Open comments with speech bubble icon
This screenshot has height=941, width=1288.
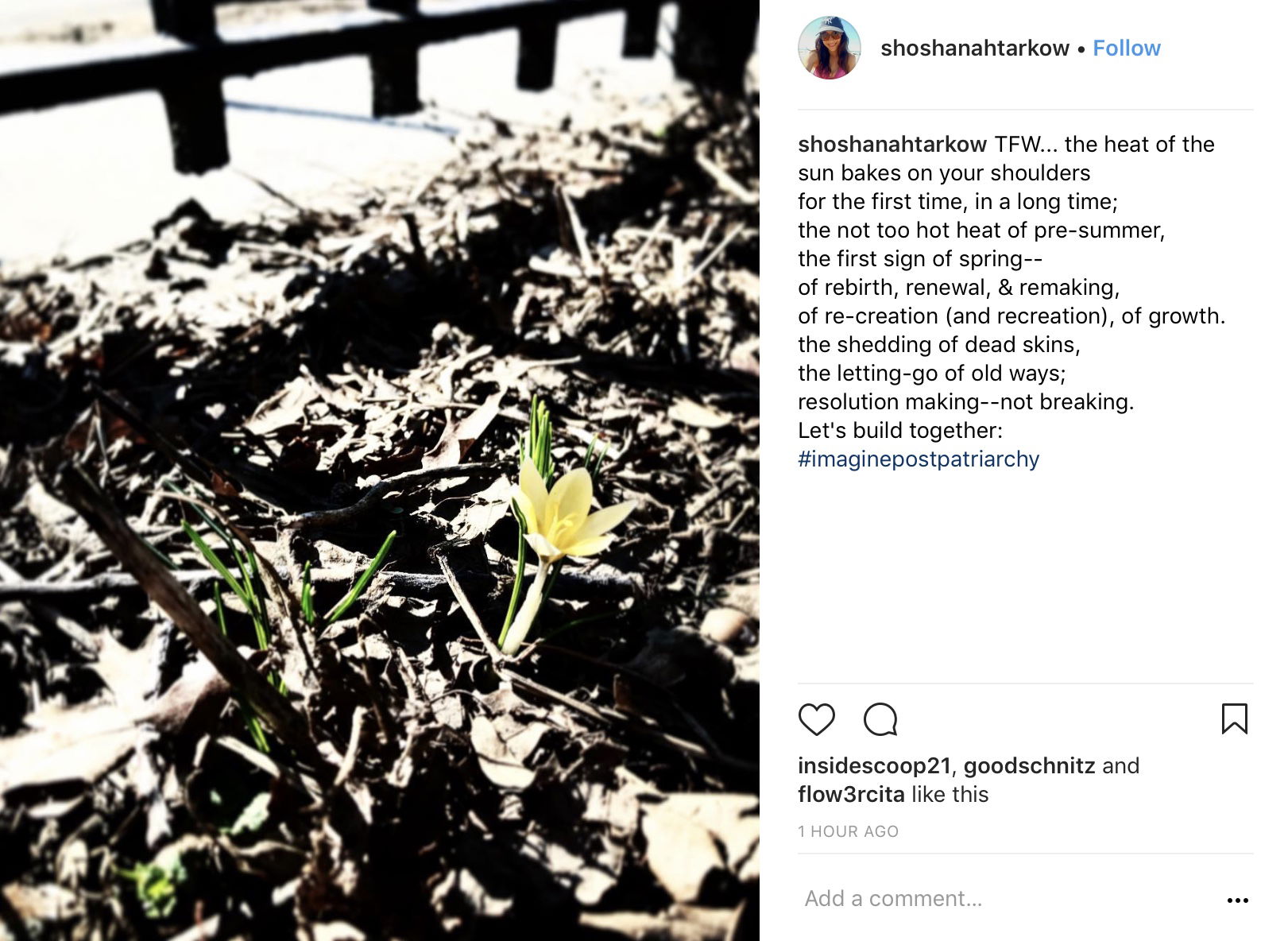click(880, 719)
